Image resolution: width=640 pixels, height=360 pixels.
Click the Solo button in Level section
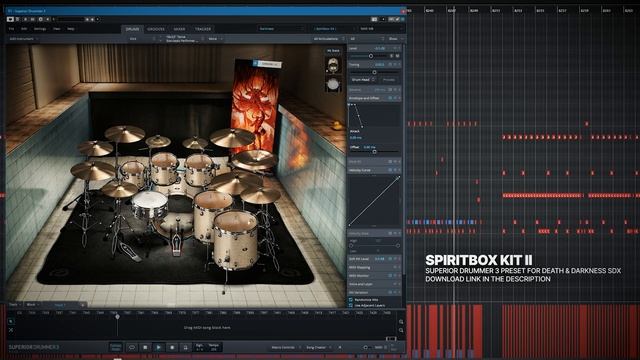[391, 56]
